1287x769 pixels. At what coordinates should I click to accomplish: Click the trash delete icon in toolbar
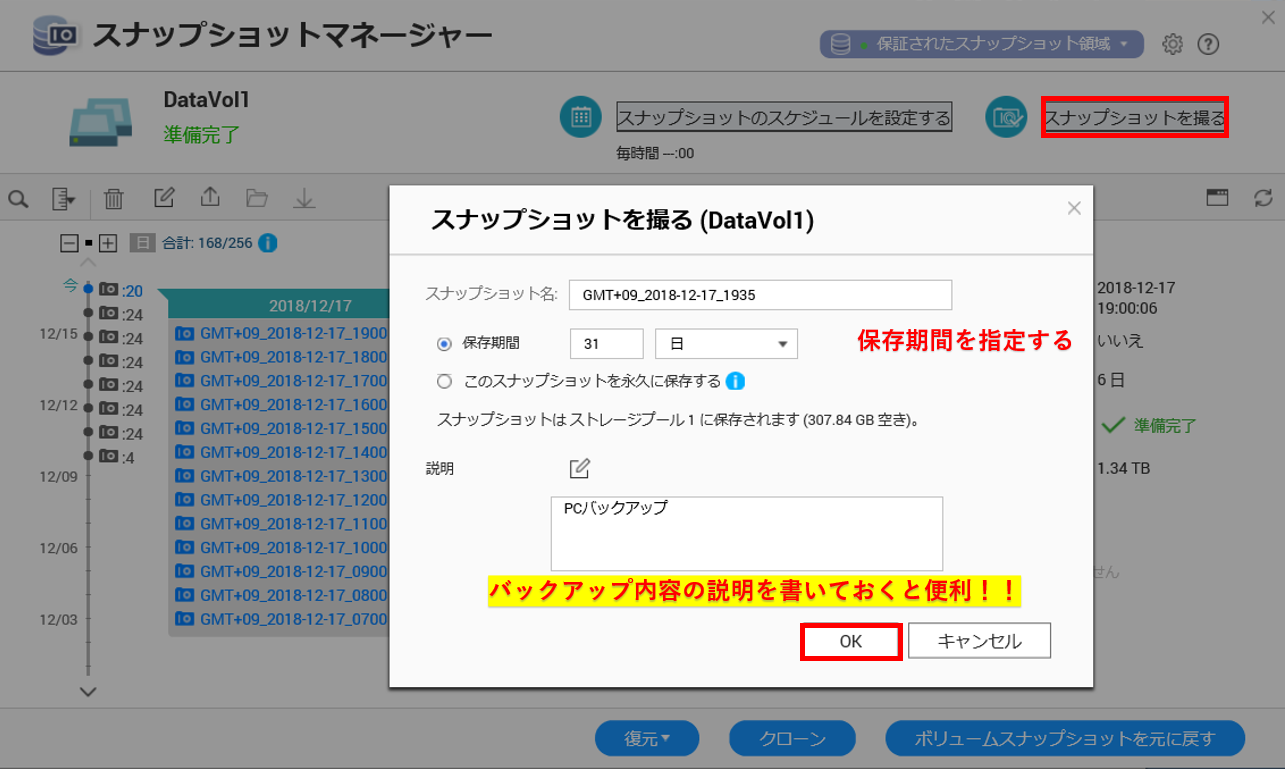point(114,199)
